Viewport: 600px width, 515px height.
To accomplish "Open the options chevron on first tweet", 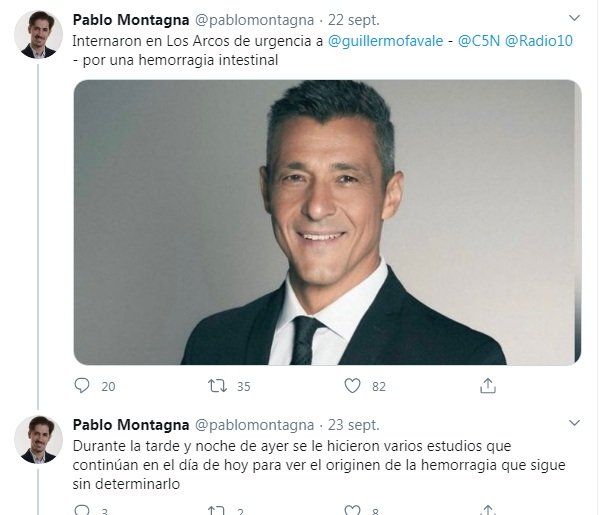I will [x=574, y=18].
